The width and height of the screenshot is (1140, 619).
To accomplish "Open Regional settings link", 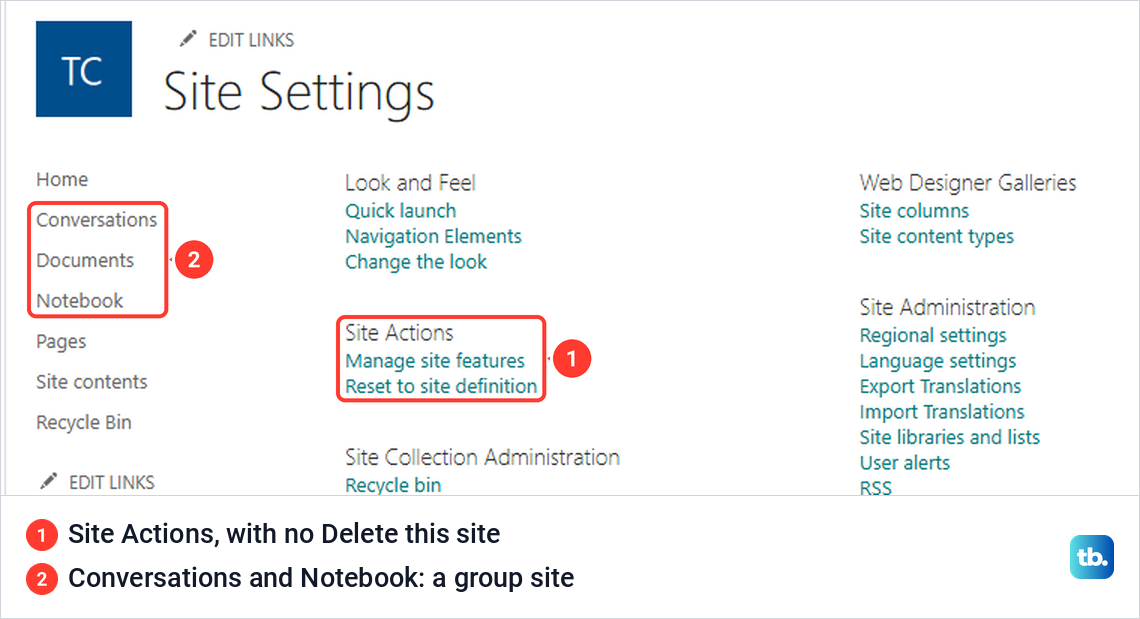I will (933, 335).
